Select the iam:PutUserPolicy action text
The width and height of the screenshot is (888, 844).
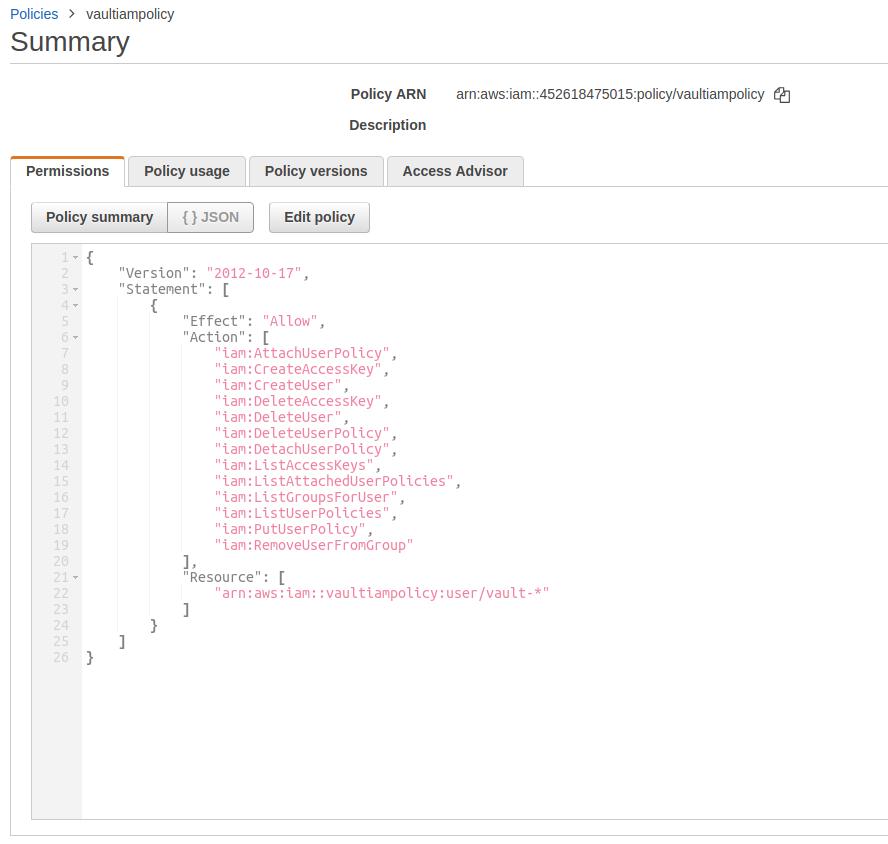[290, 530]
